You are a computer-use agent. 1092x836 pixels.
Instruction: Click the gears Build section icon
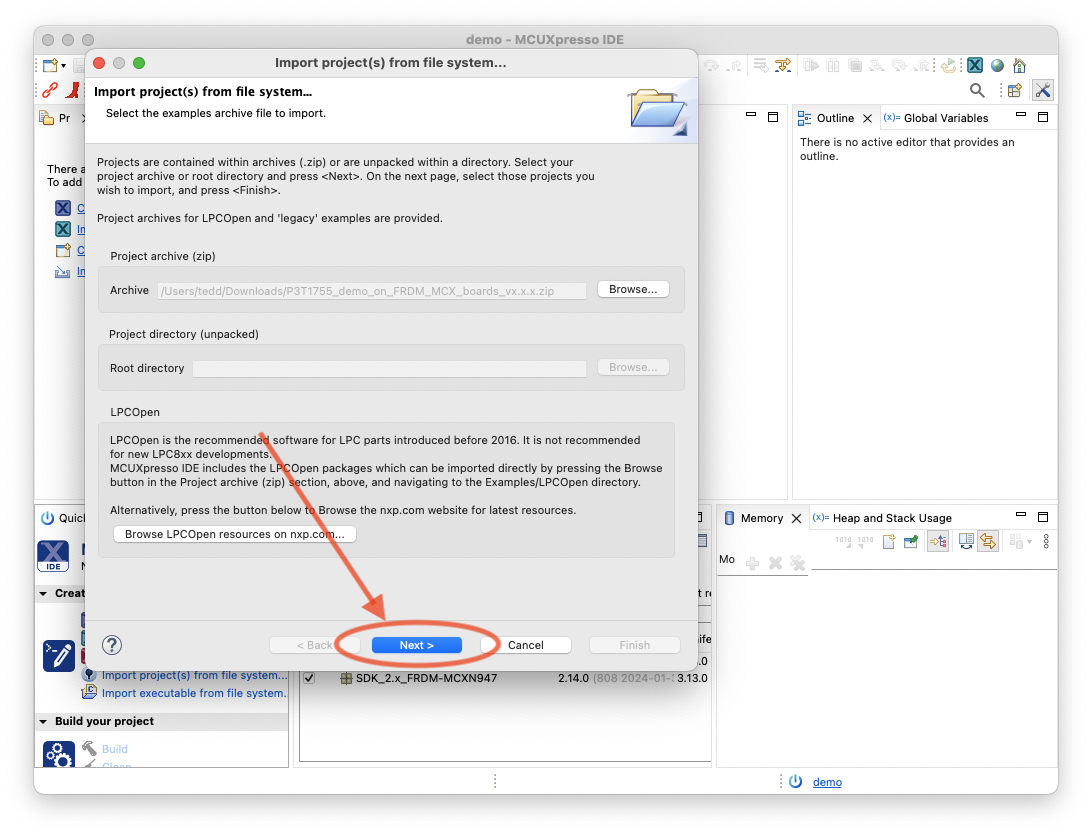click(x=58, y=754)
